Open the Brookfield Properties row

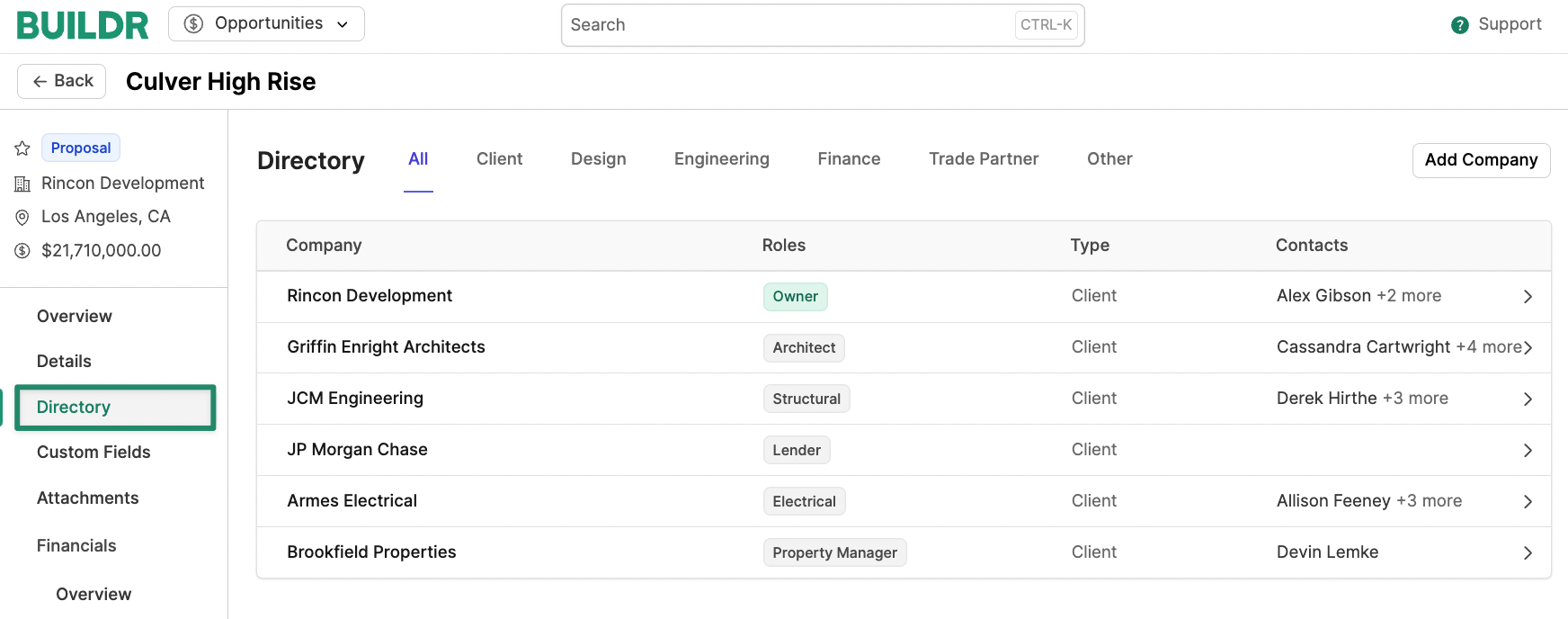904,552
